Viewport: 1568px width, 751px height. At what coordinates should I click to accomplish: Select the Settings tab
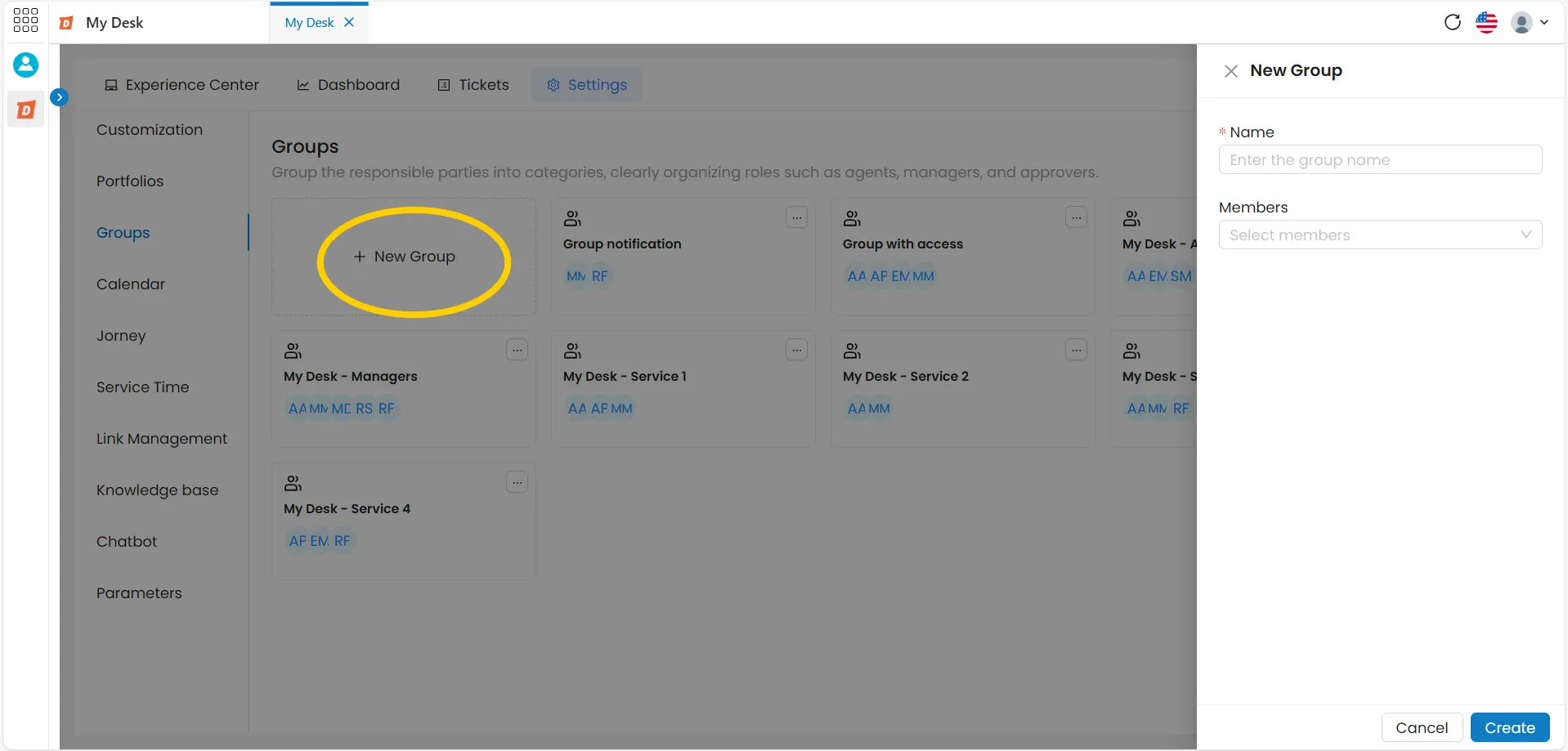(x=587, y=85)
